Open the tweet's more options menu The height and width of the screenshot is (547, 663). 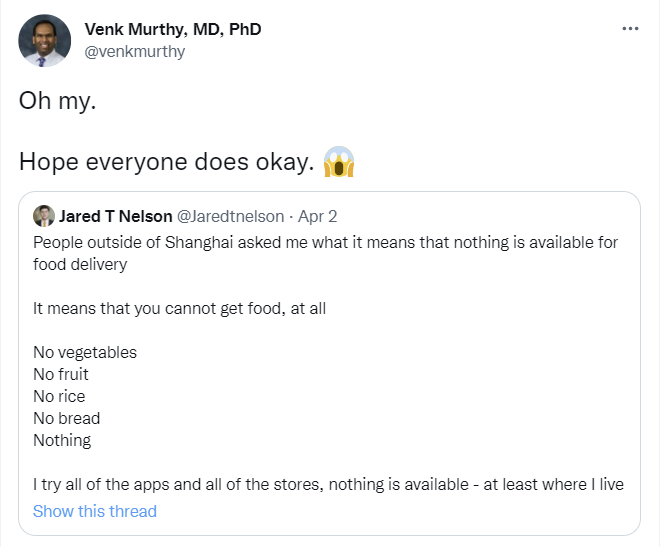click(630, 29)
